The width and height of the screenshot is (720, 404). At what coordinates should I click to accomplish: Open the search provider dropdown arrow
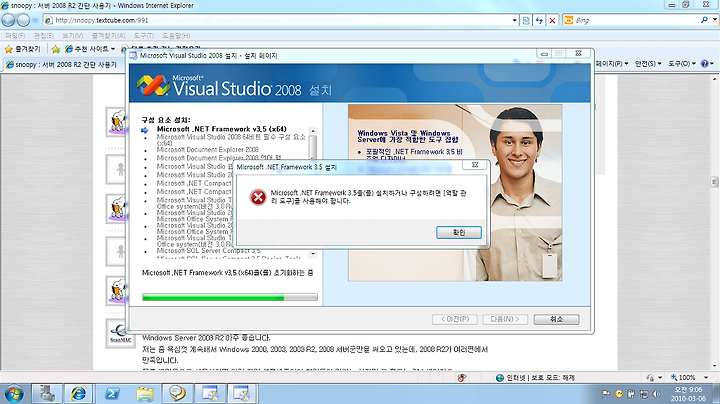[714, 20]
